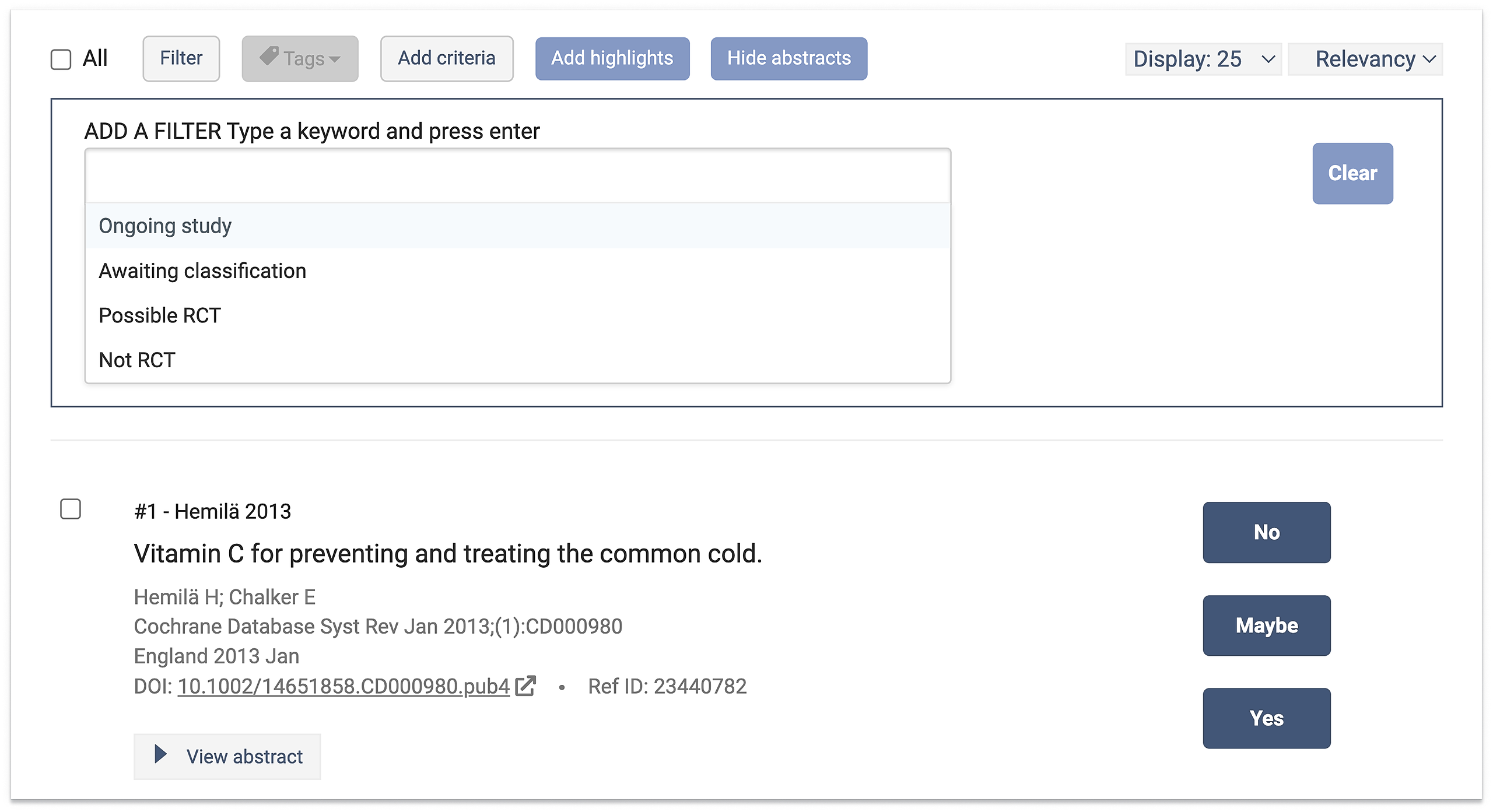Open the DOI 10.1002/14651858.CD000980.pub4 link
The height and width of the screenshot is (812, 1493).
[x=344, y=687]
